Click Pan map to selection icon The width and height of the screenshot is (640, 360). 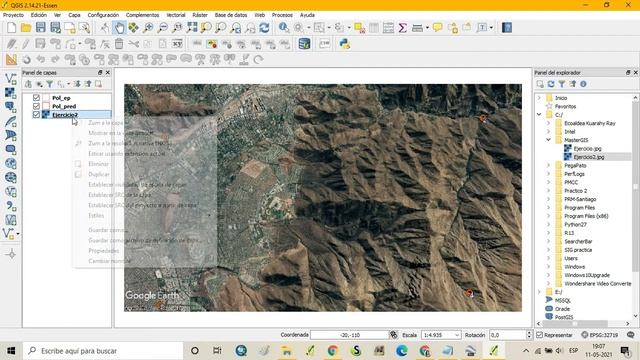pos(133,28)
